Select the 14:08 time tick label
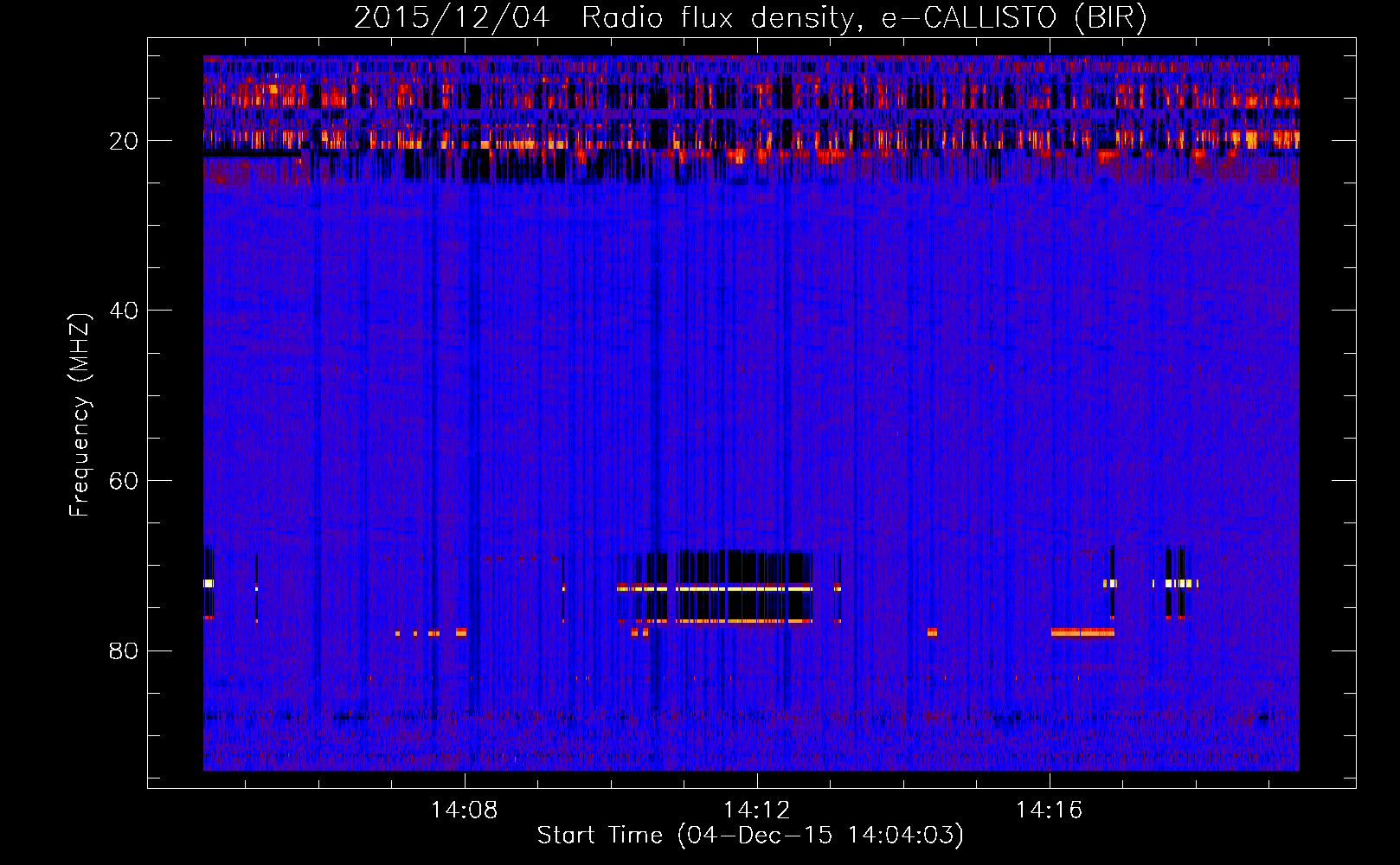The image size is (1400, 865). (x=465, y=811)
